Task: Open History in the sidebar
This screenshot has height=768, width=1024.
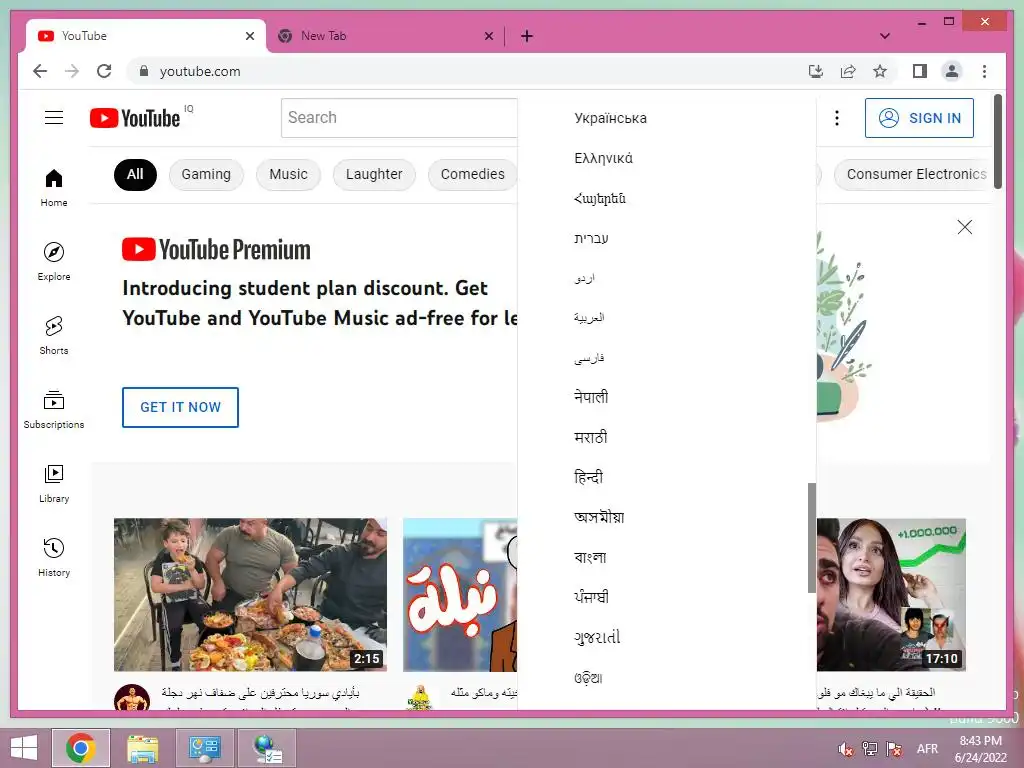Action: pos(54,557)
